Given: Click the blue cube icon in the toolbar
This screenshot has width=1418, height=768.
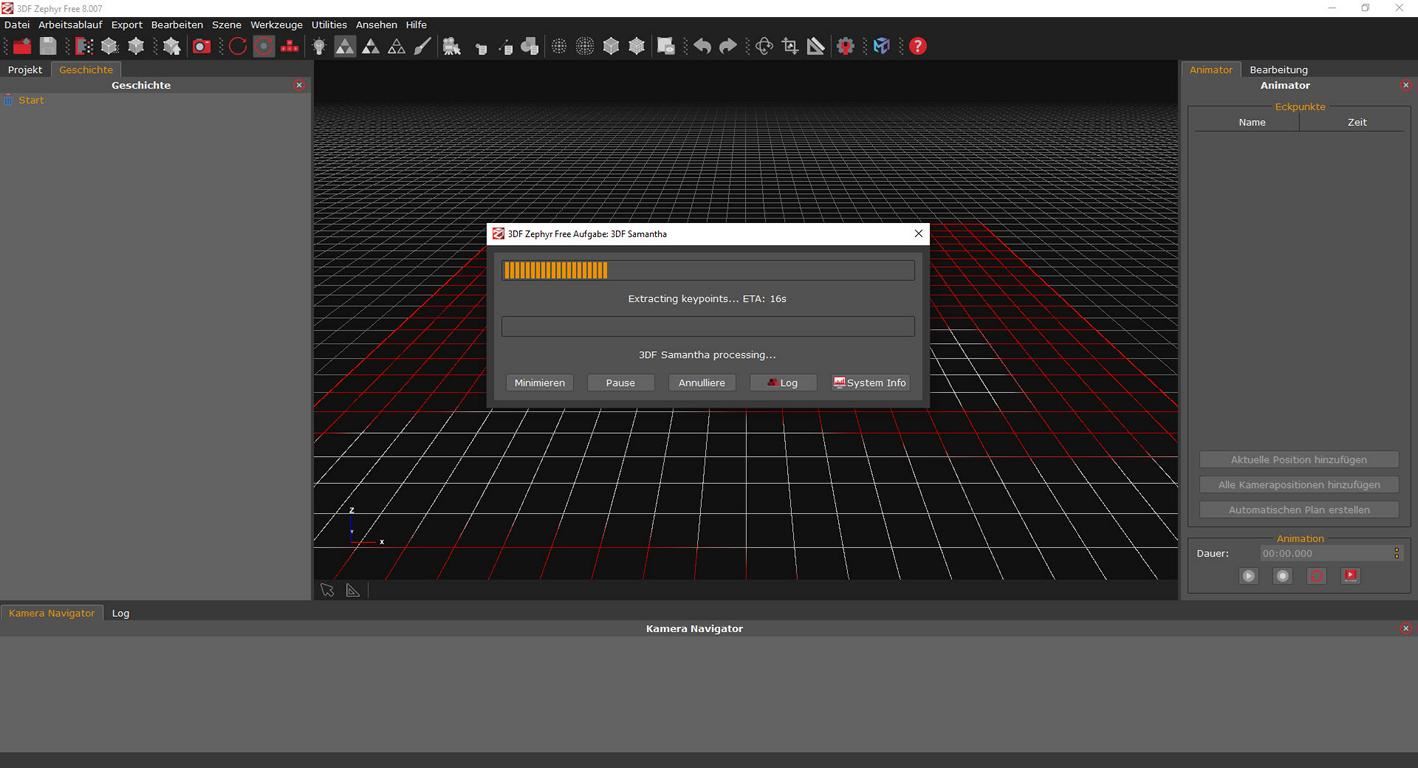Looking at the screenshot, I should point(882,46).
